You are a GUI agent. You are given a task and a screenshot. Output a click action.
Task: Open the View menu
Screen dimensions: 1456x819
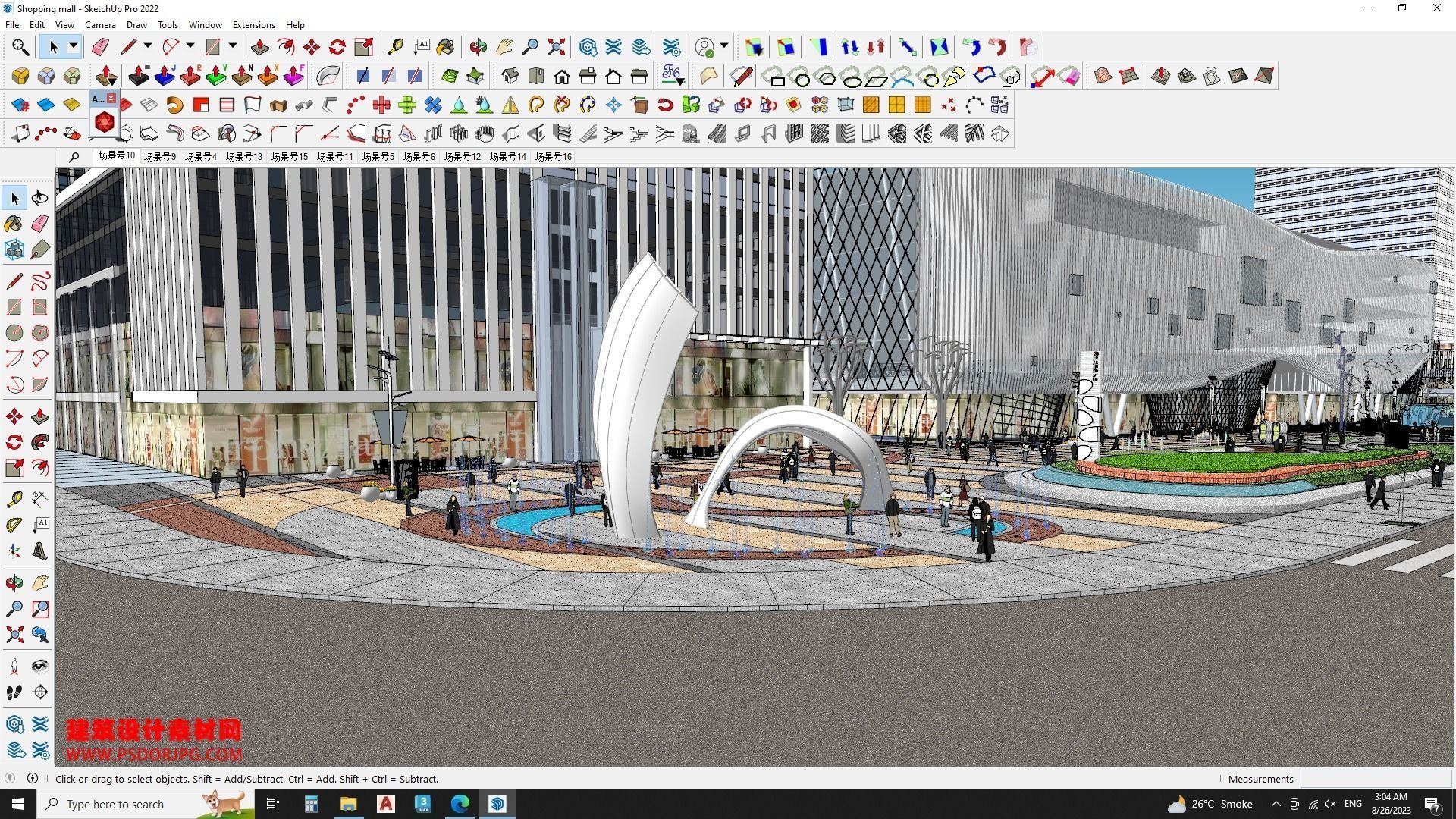pyautogui.click(x=64, y=25)
